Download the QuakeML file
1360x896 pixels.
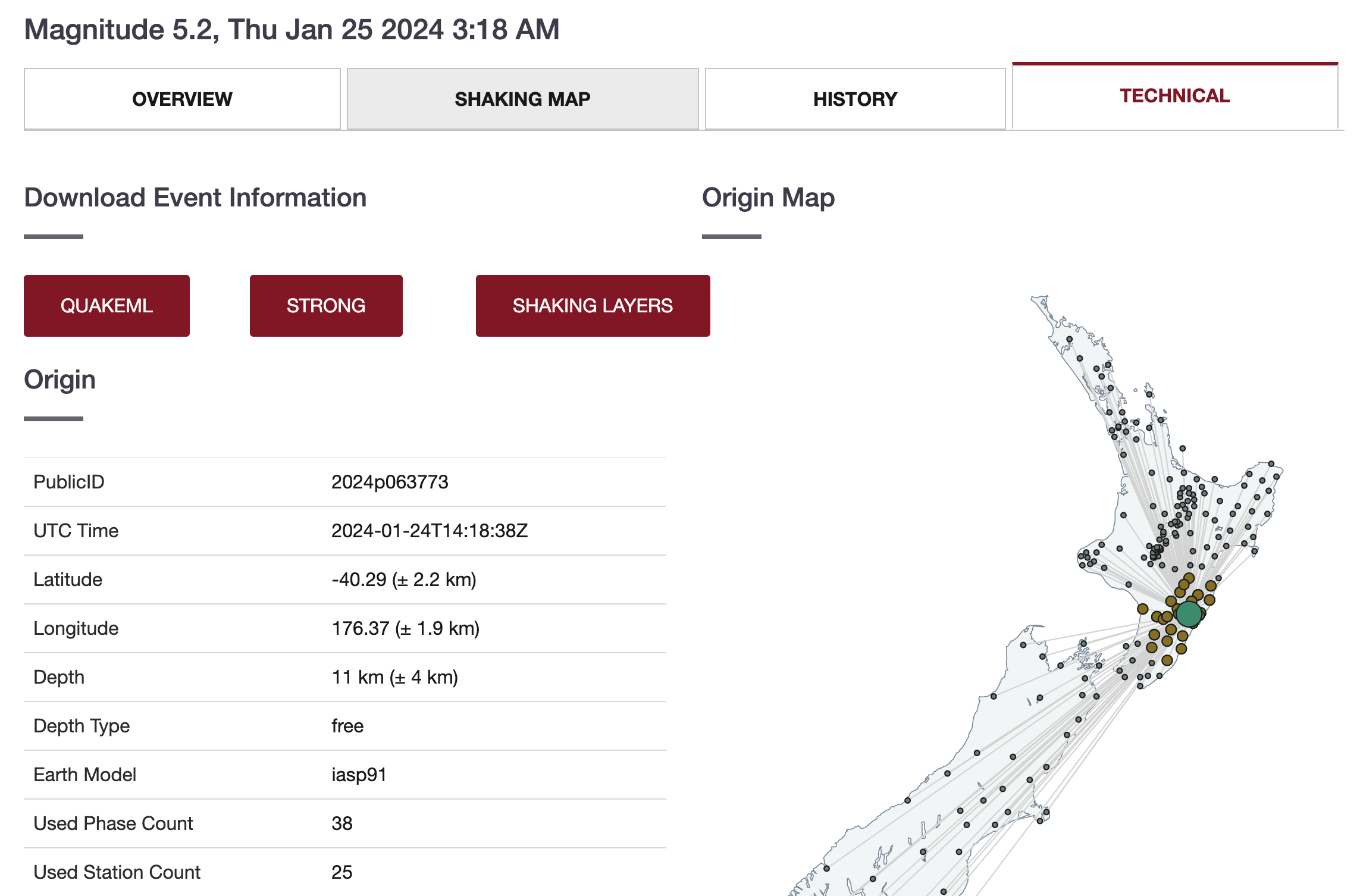(x=106, y=306)
